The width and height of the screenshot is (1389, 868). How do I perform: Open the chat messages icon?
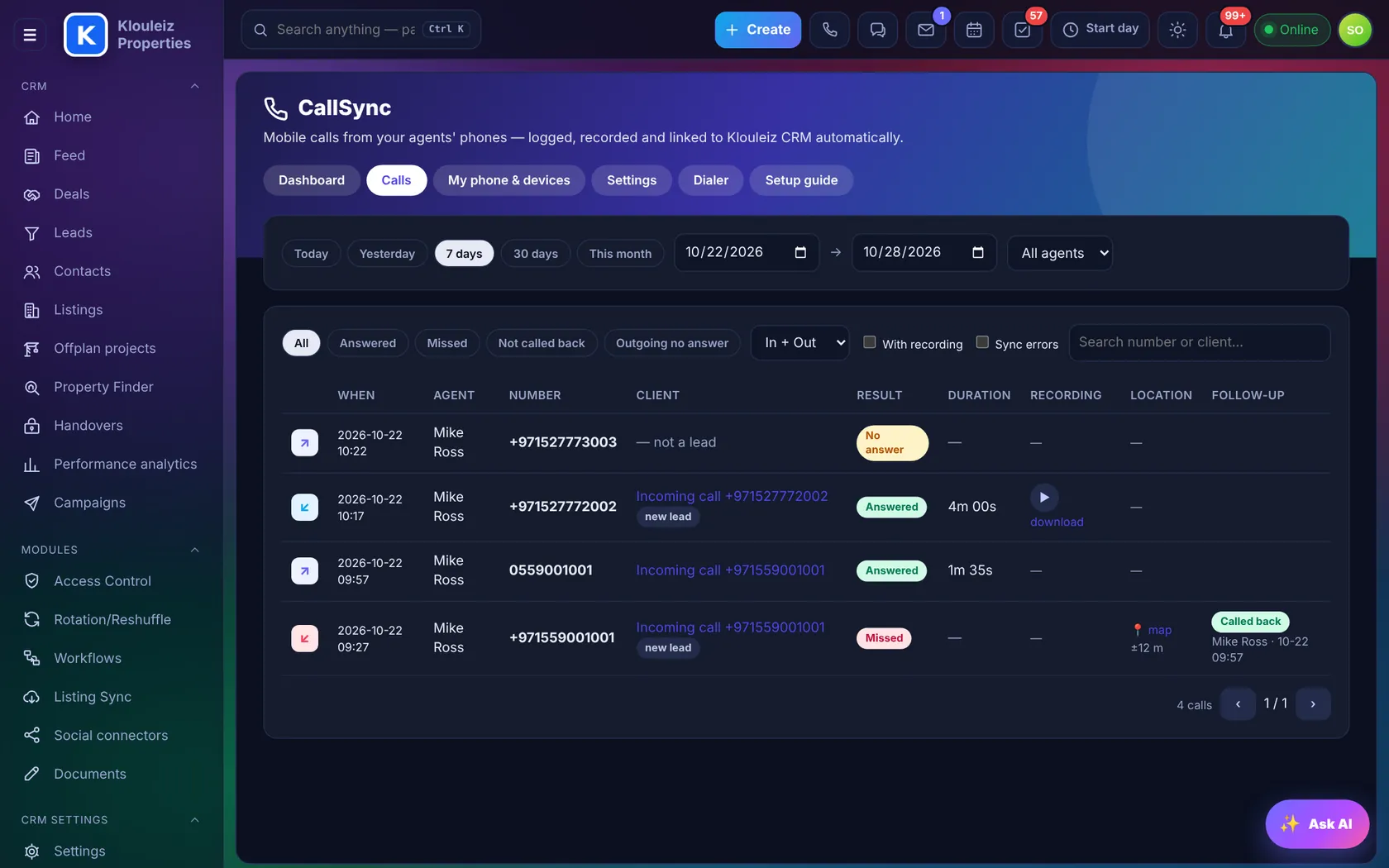coord(877,30)
